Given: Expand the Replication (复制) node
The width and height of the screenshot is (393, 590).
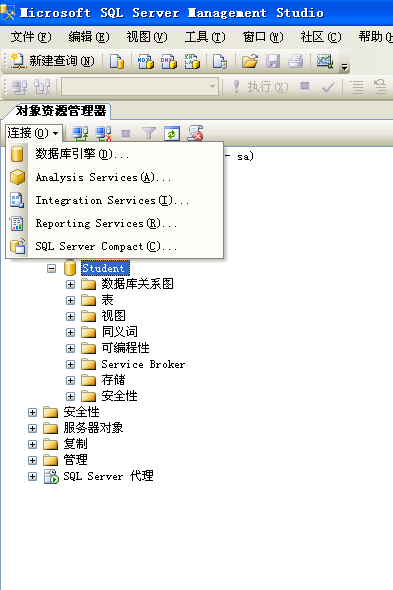Looking at the screenshot, I should click(x=32, y=444).
